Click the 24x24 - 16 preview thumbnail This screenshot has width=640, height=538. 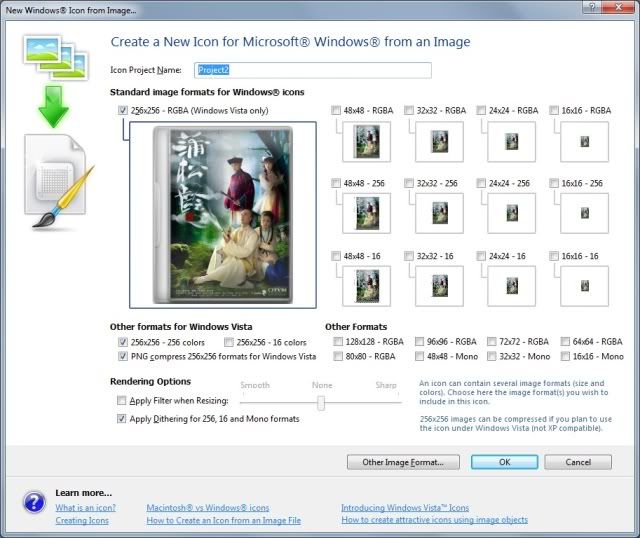coord(511,286)
